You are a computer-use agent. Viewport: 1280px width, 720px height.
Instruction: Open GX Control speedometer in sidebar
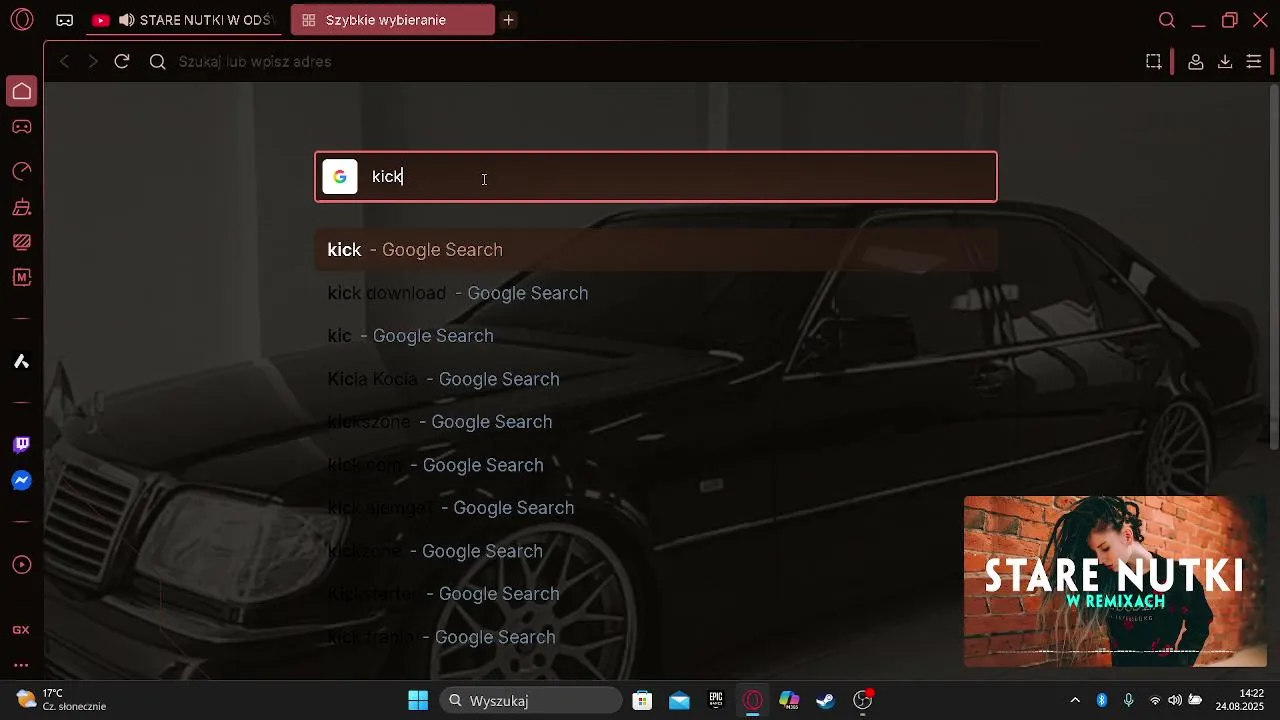pos(21,171)
